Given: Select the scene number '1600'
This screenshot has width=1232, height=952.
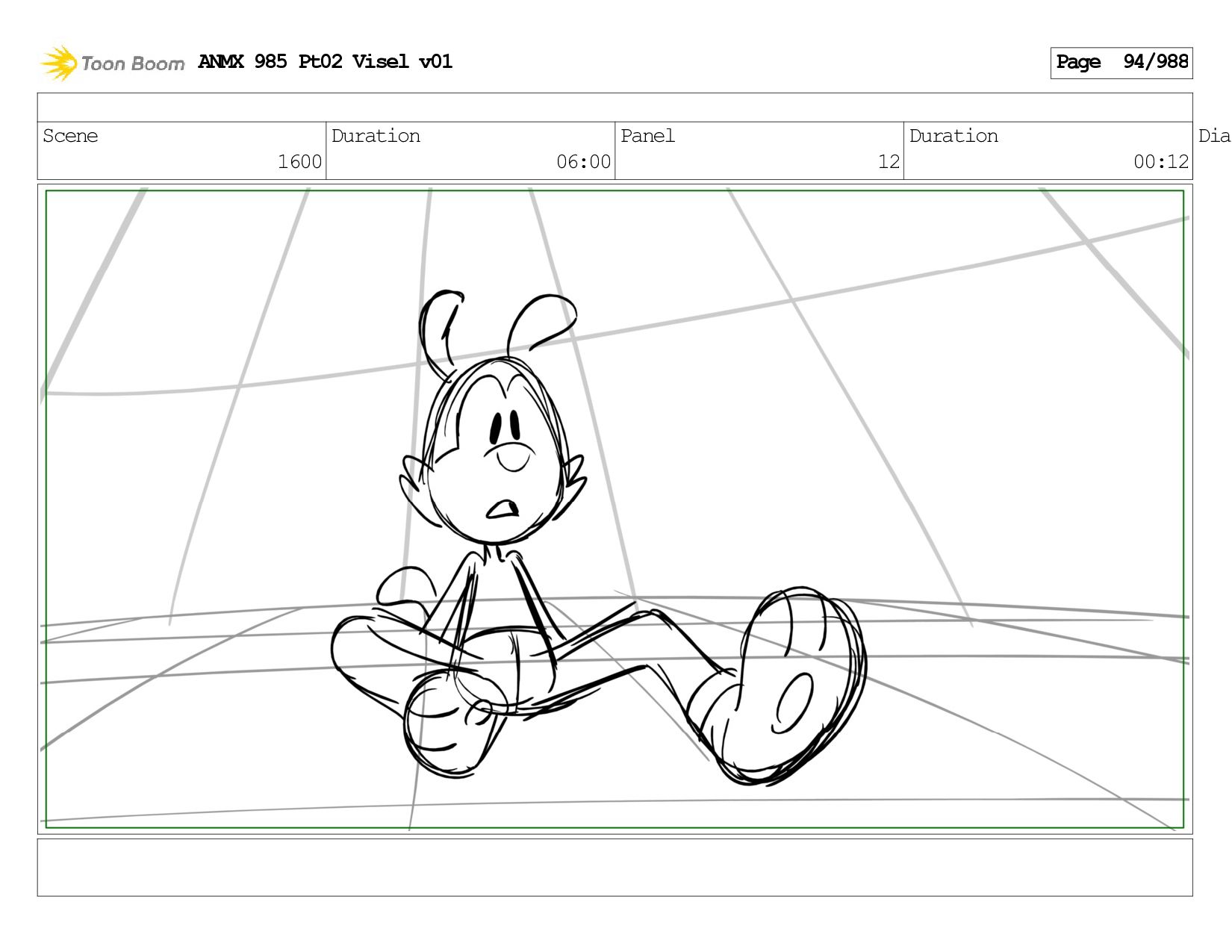Looking at the screenshot, I should tap(299, 162).
